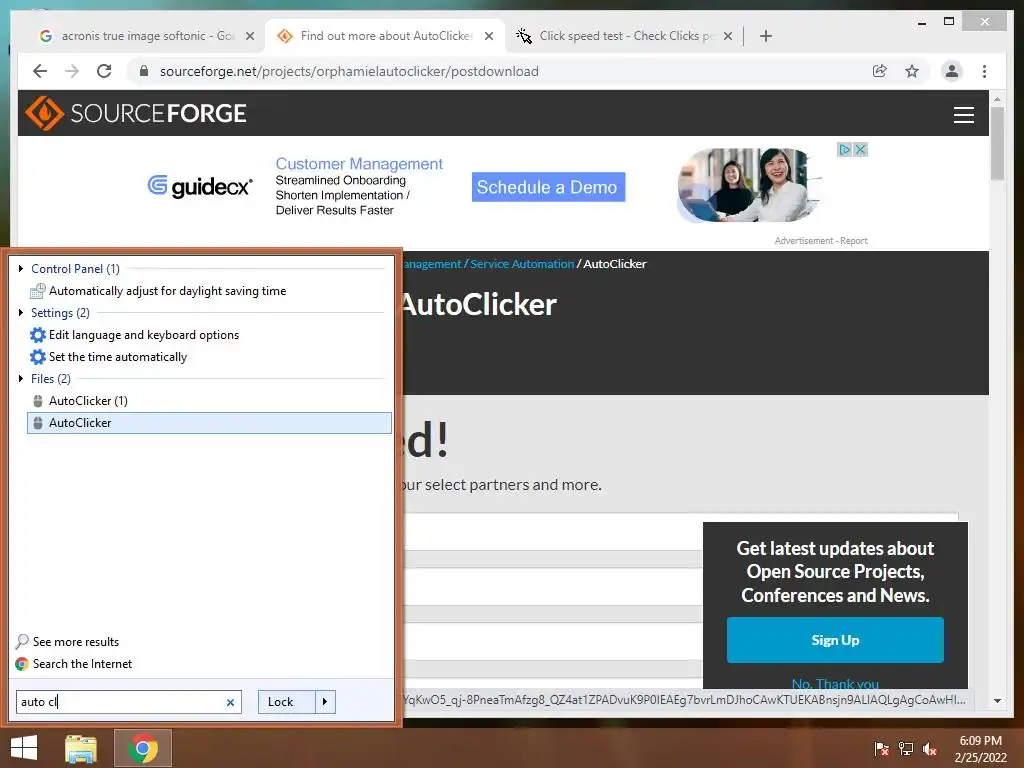Go back with the browser back arrow

pos(40,71)
